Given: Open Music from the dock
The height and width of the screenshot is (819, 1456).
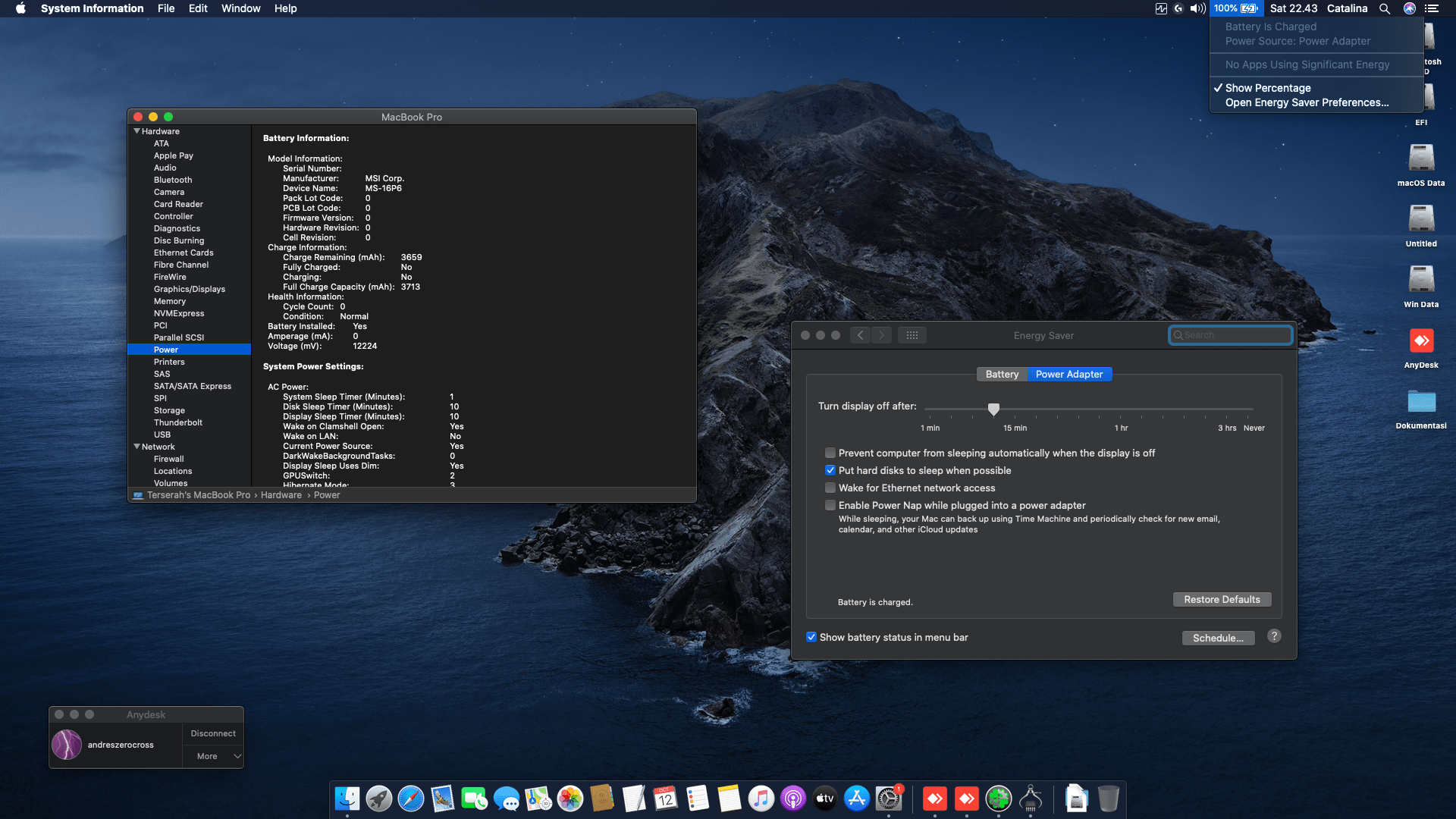Looking at the screenshot, I should (x=761, y=799).
